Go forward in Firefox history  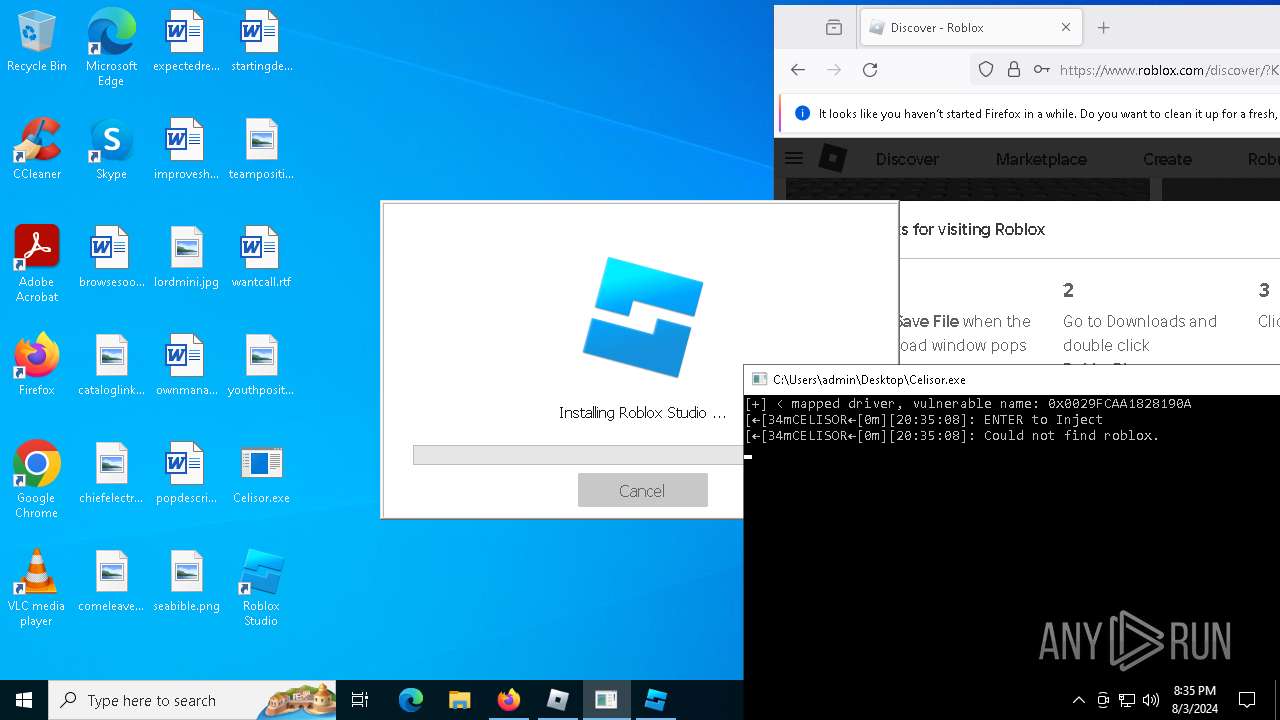(834, 69)
